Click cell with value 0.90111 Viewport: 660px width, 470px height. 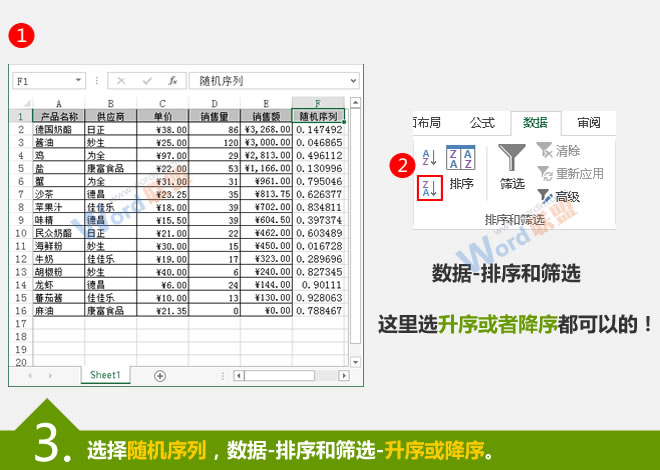pyautogui.click(x=318, y=285)
